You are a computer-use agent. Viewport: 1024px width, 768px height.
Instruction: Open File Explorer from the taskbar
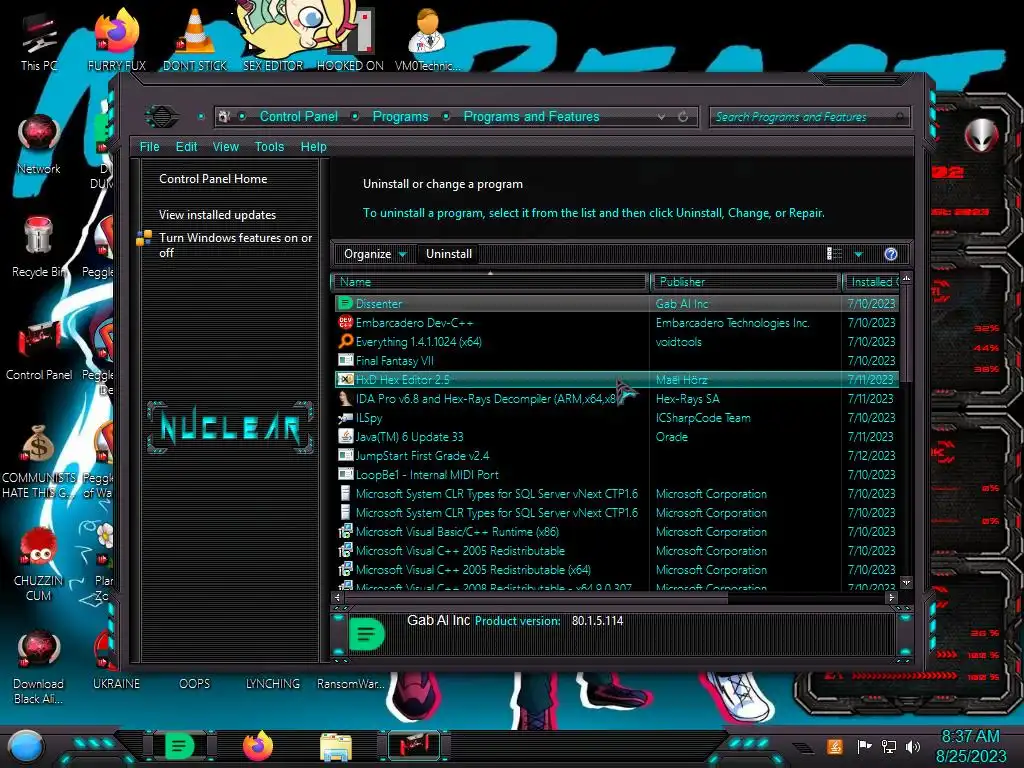pyautogui.click(x=336, y=747)
